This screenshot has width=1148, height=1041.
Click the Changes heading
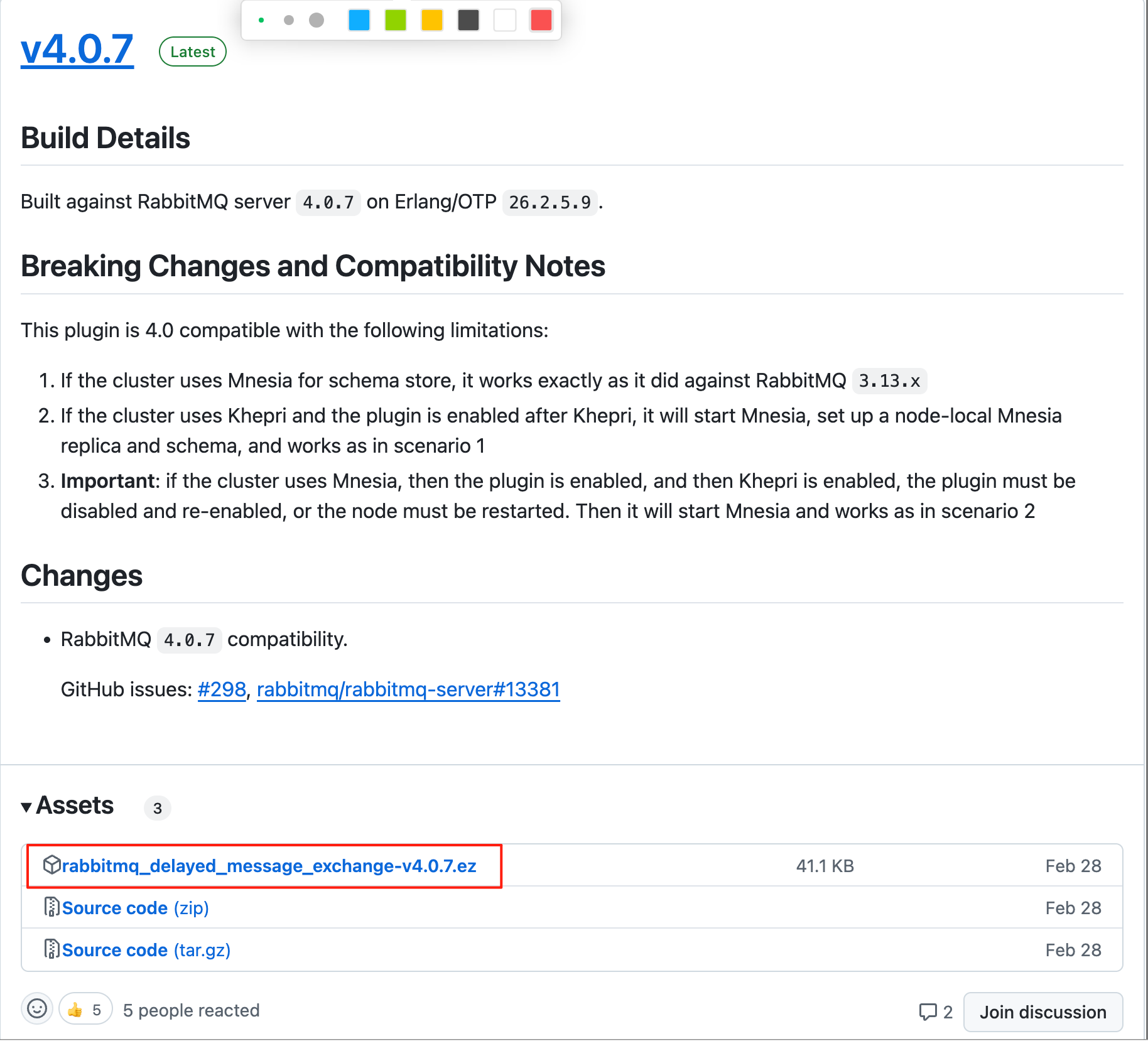point(82,576)
